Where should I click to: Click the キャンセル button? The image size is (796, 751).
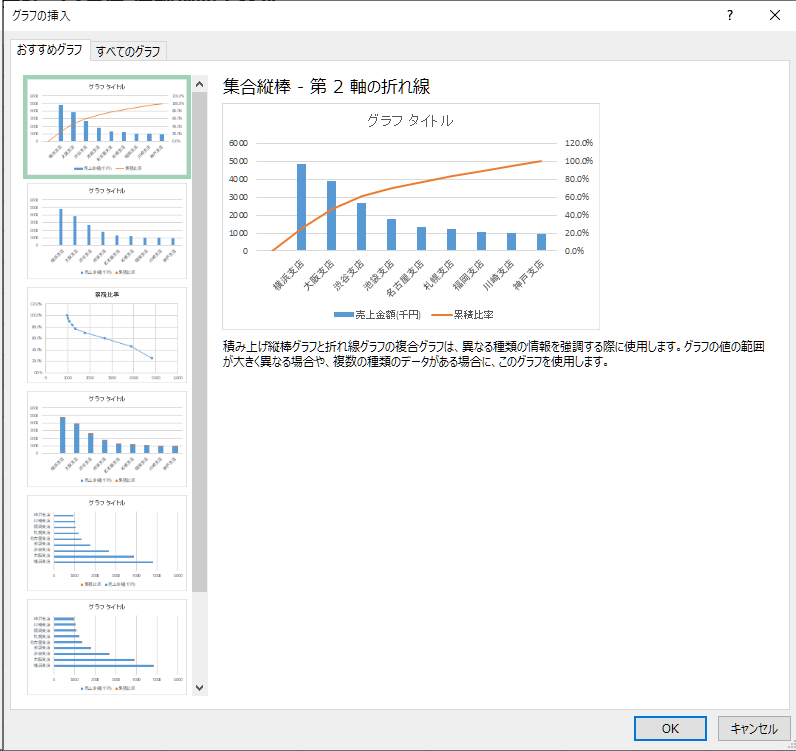pyautogui.click(x=754, y=728)
